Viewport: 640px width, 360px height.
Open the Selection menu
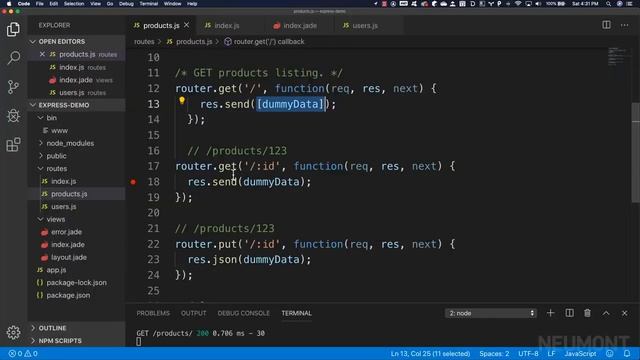coord(74,4)
